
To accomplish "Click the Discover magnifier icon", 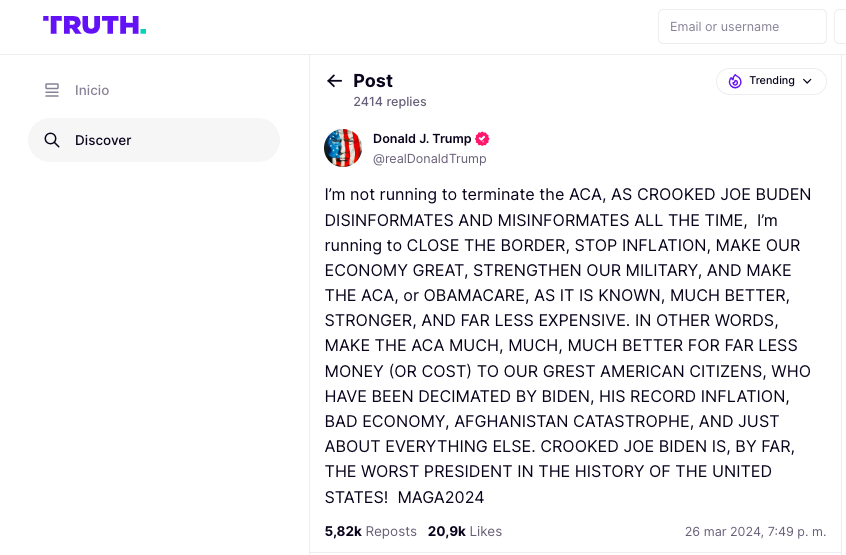I will [52, 140].
